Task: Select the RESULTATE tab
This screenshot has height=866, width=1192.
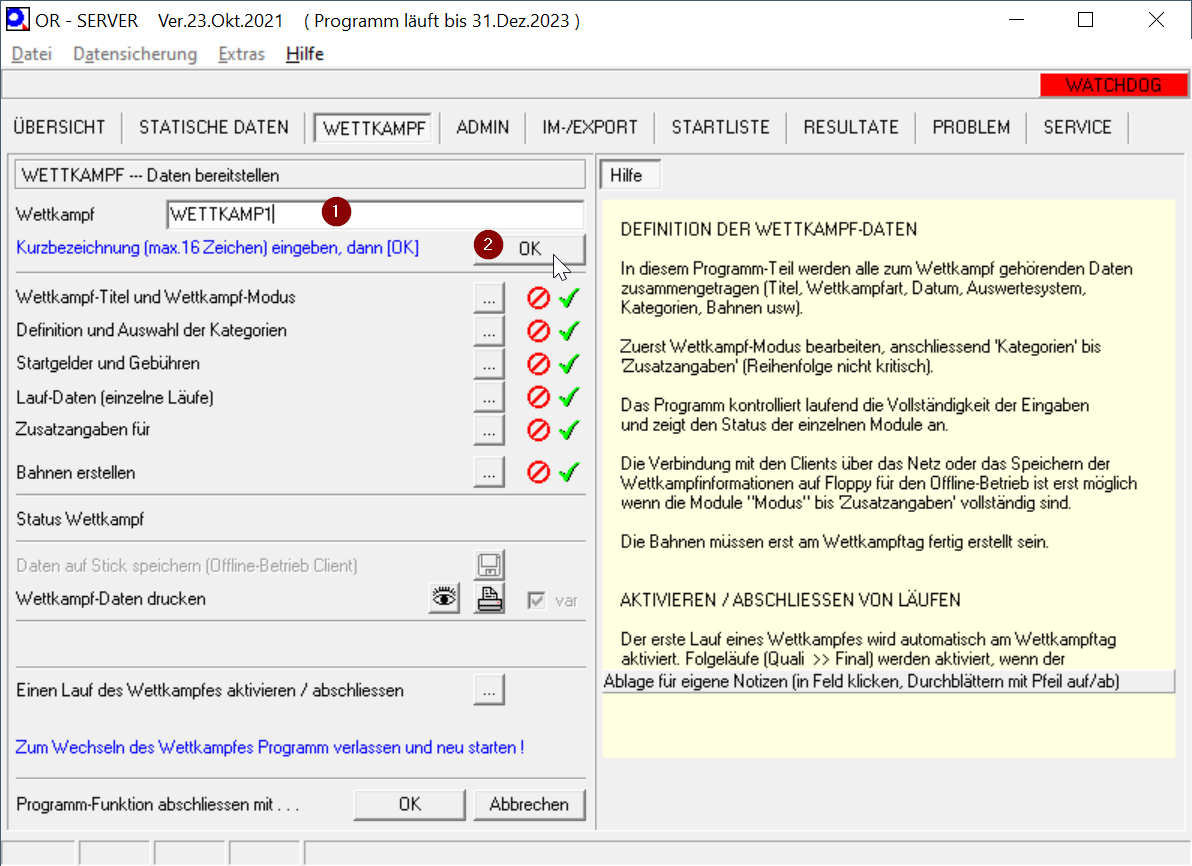Action: 851,127
